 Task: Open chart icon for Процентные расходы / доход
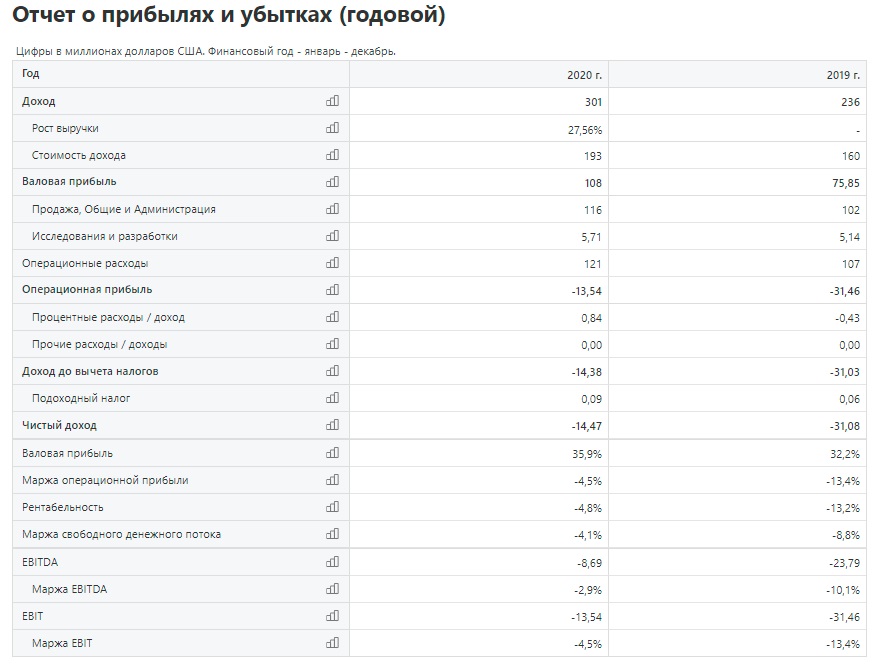coord(332,317)
